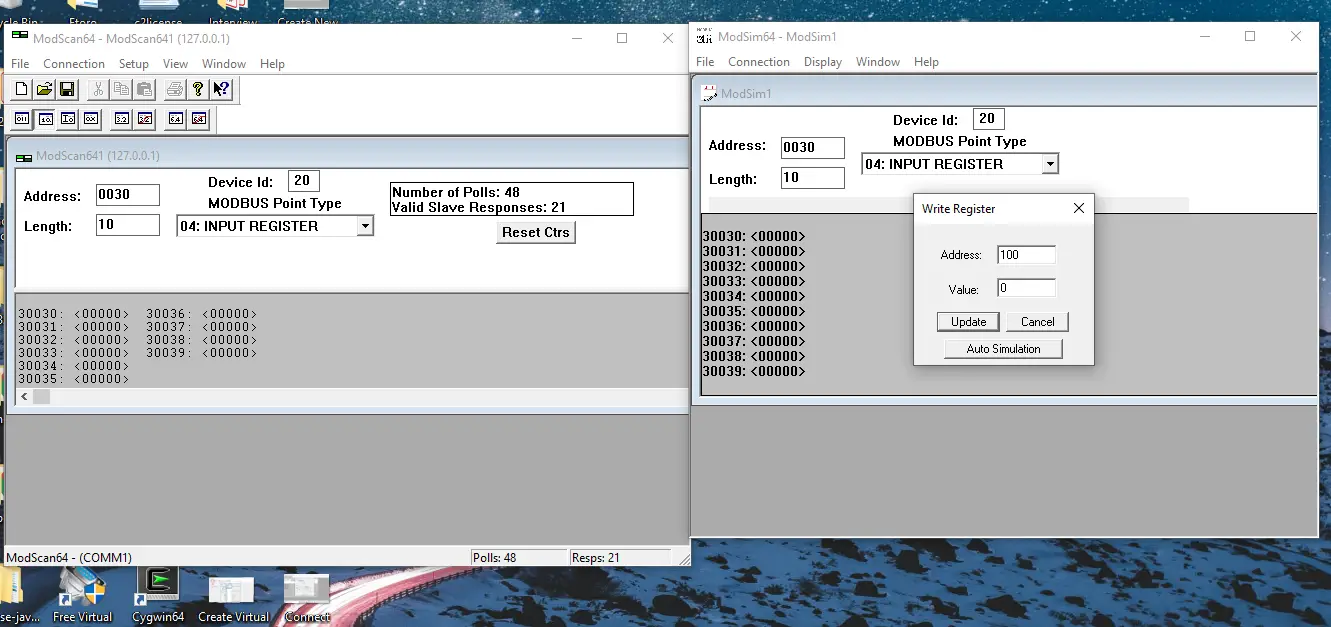1331x627 pixels.
Task: Click Device Id field in ModScan641 window
Action: point(303,181)
